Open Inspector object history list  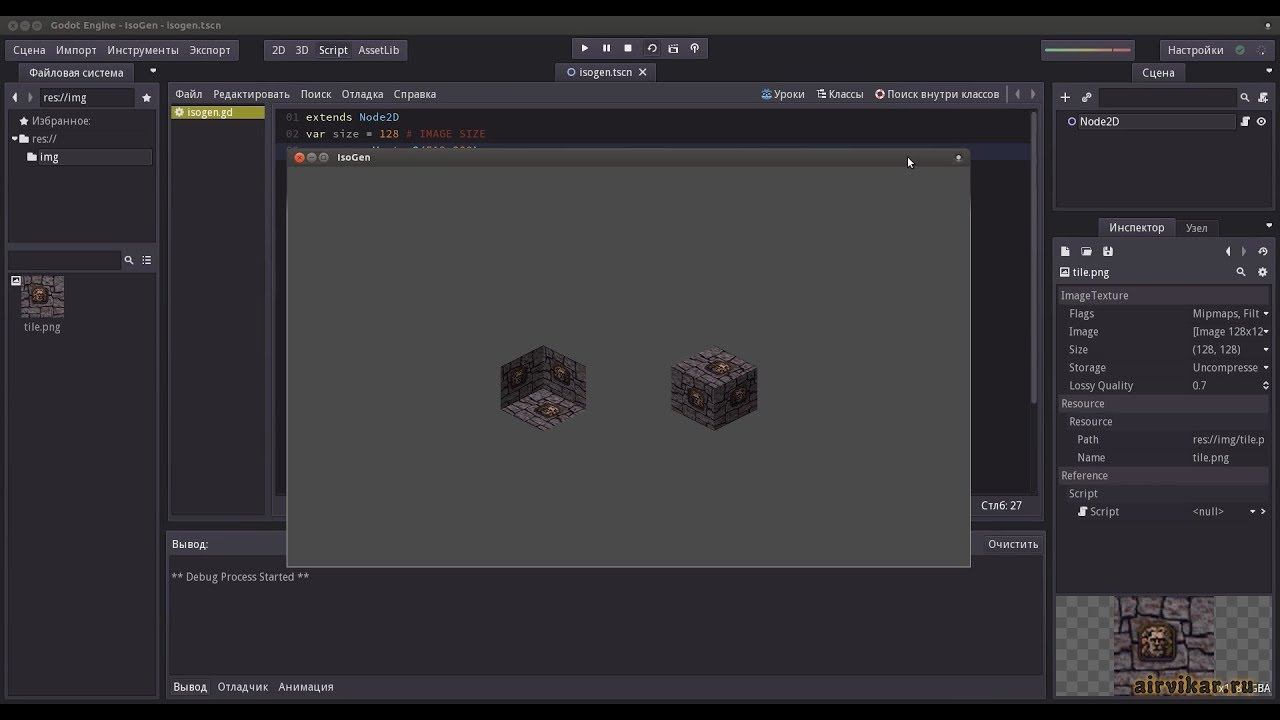[1263, 252]
